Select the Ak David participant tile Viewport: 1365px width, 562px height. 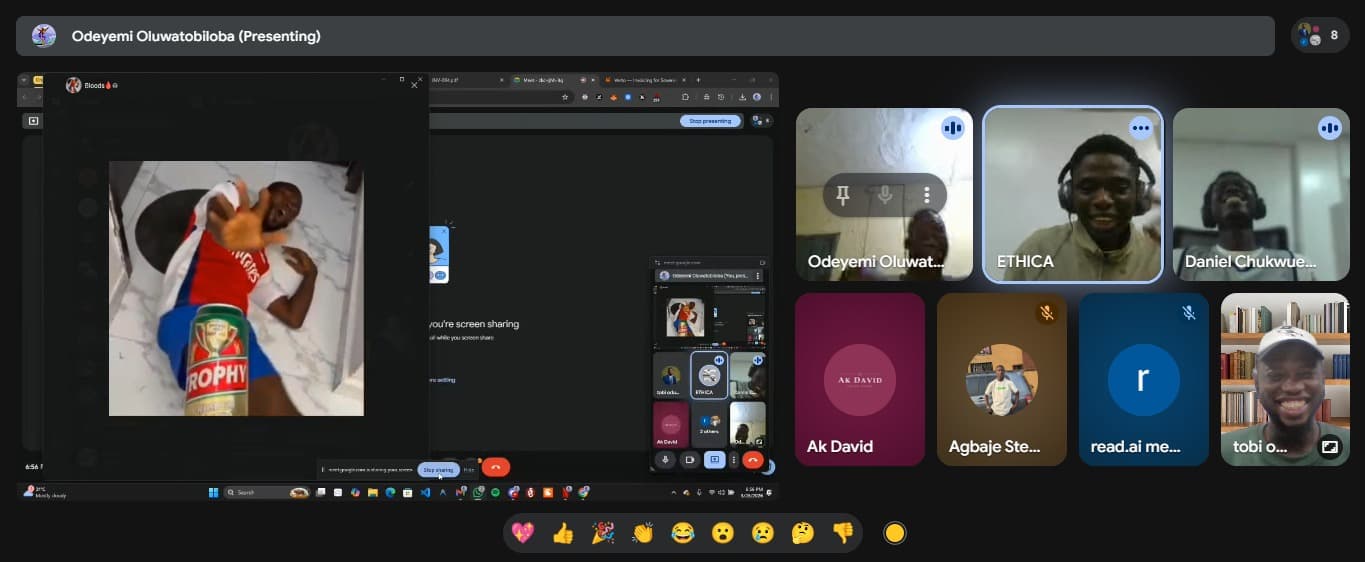[860, 379]
